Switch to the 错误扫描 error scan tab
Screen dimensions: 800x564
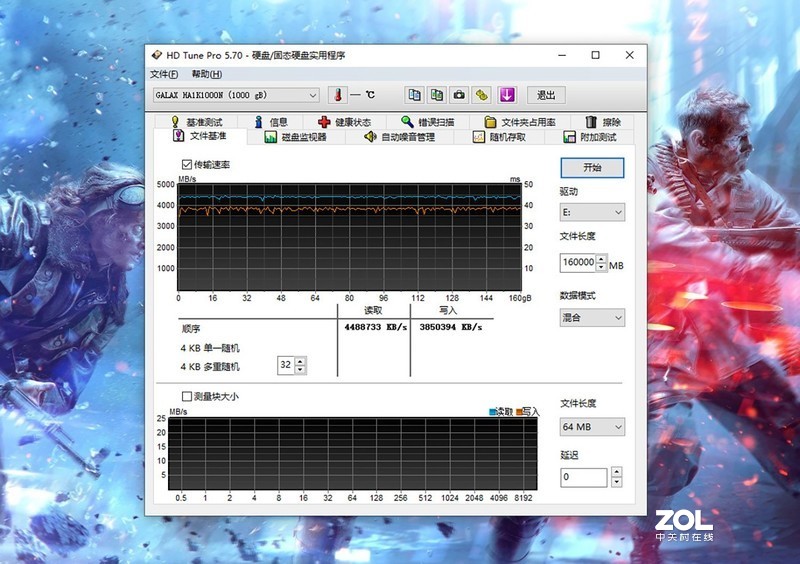pos(428,122)
